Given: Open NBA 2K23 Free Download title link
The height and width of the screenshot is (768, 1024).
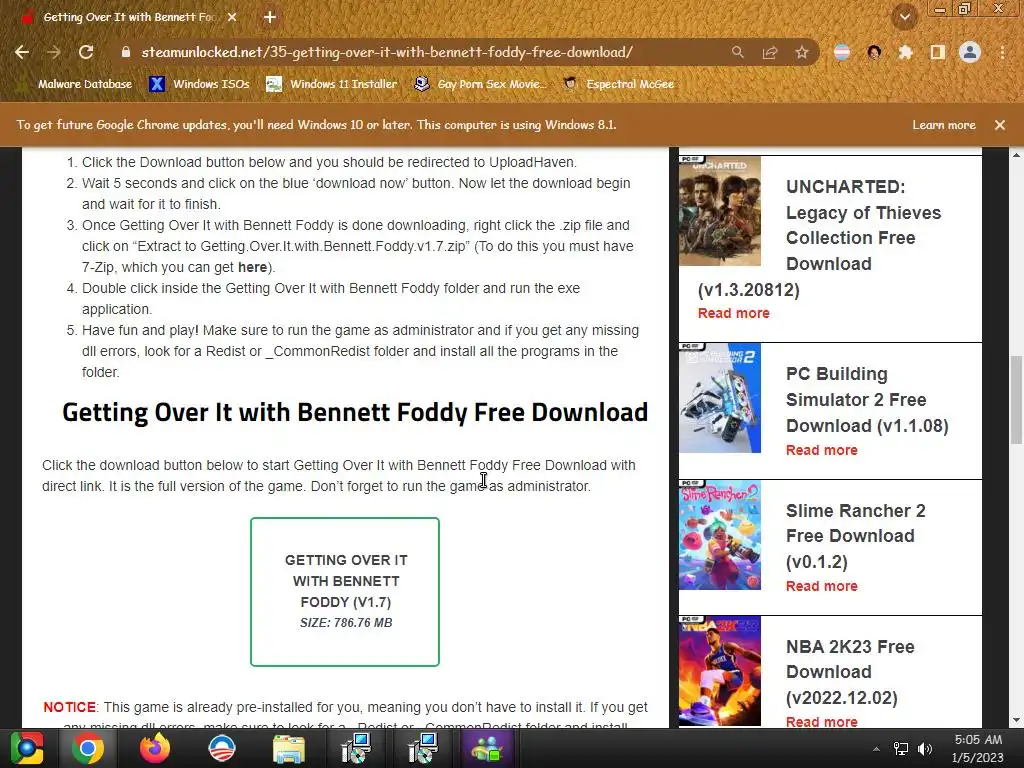Looking at the screenshot, I should tap(850, 671).
